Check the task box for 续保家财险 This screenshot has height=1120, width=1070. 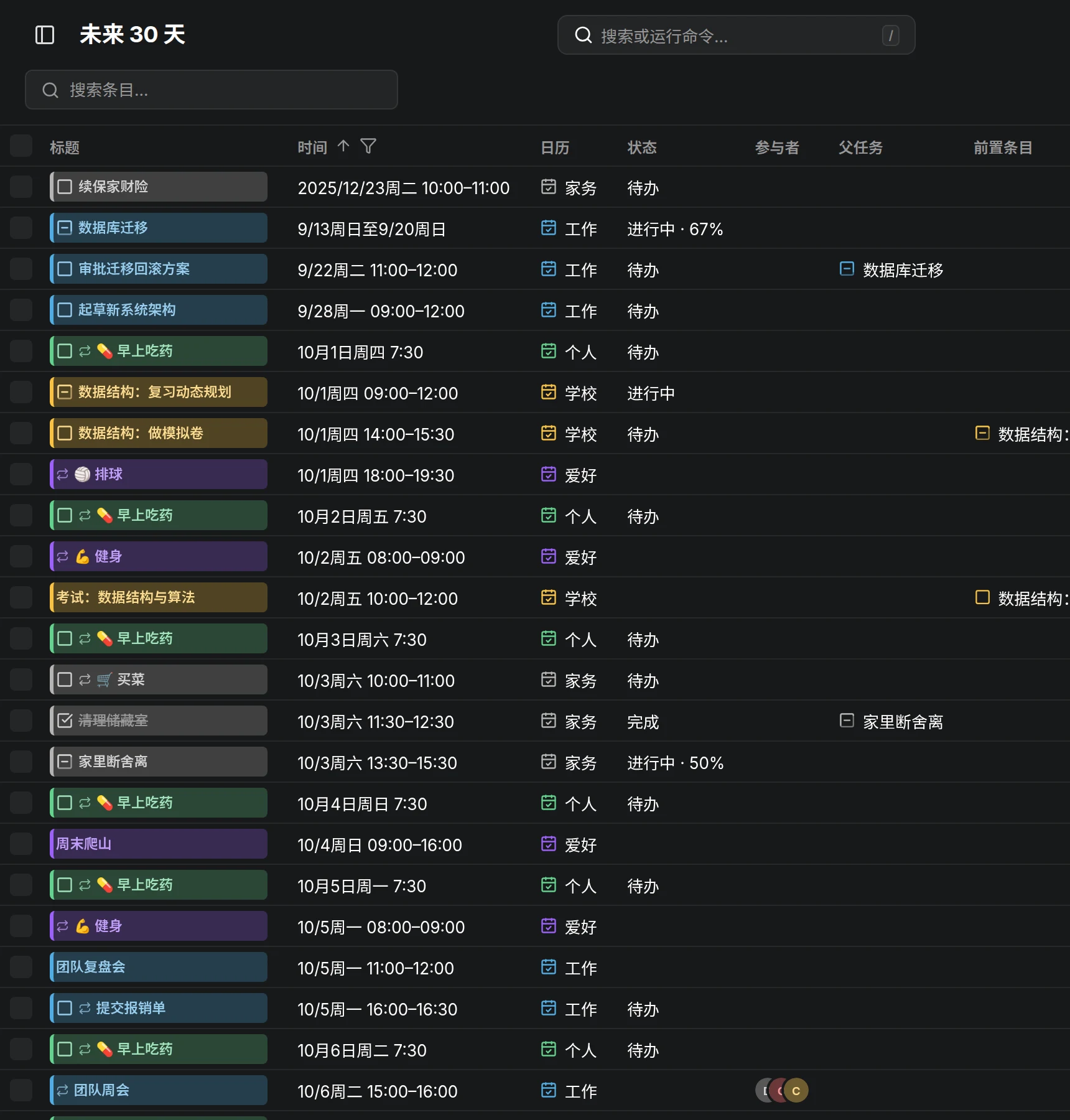65,187
